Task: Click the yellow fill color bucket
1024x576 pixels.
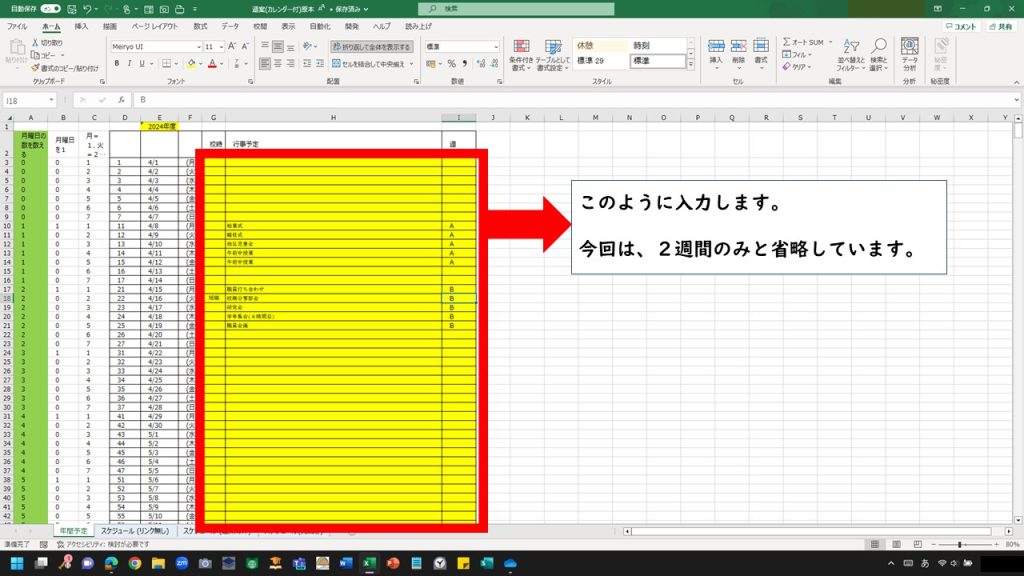Action: [x=191, y=64]
